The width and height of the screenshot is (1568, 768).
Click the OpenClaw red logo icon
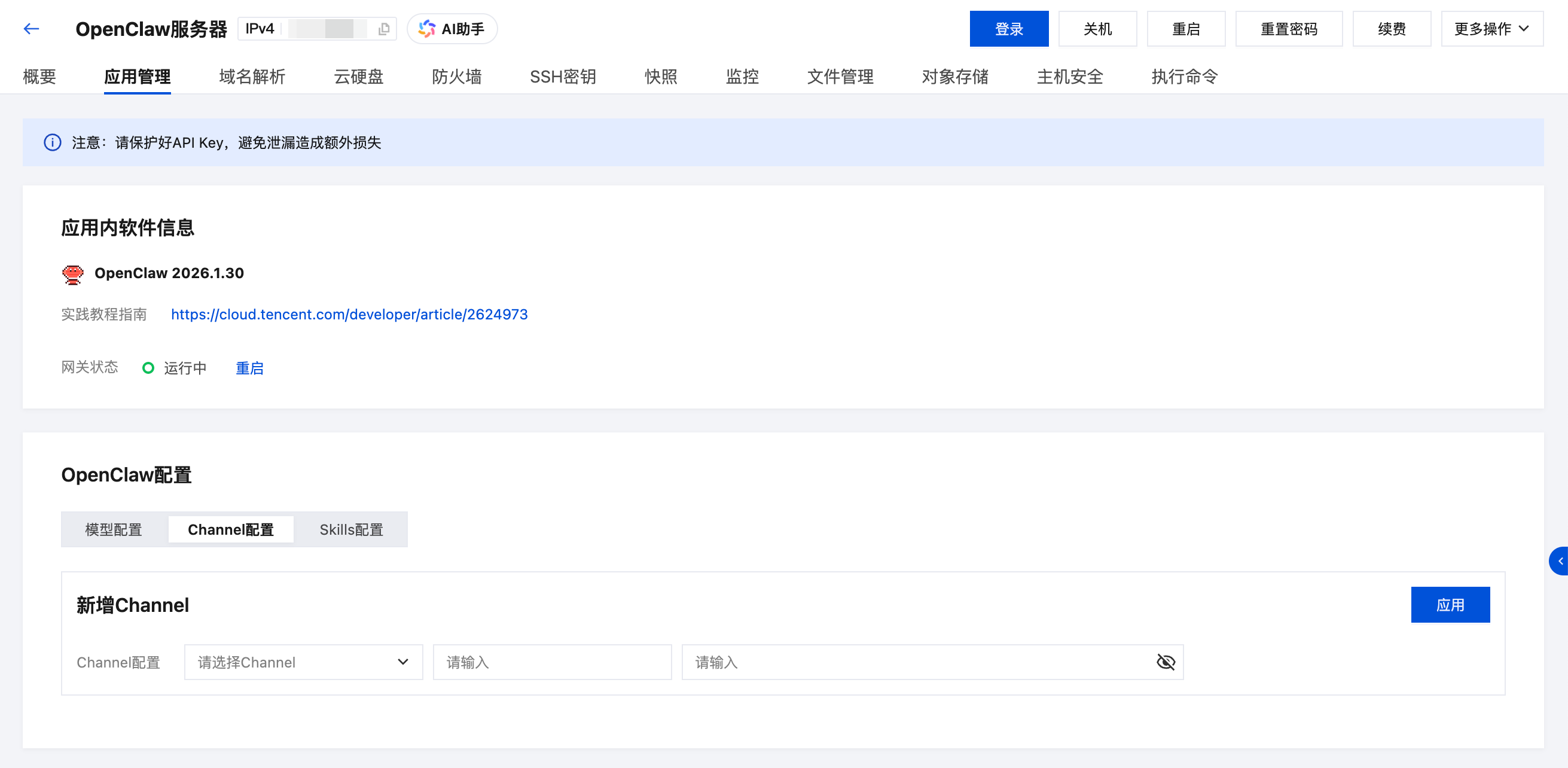(x=72, y=274)
